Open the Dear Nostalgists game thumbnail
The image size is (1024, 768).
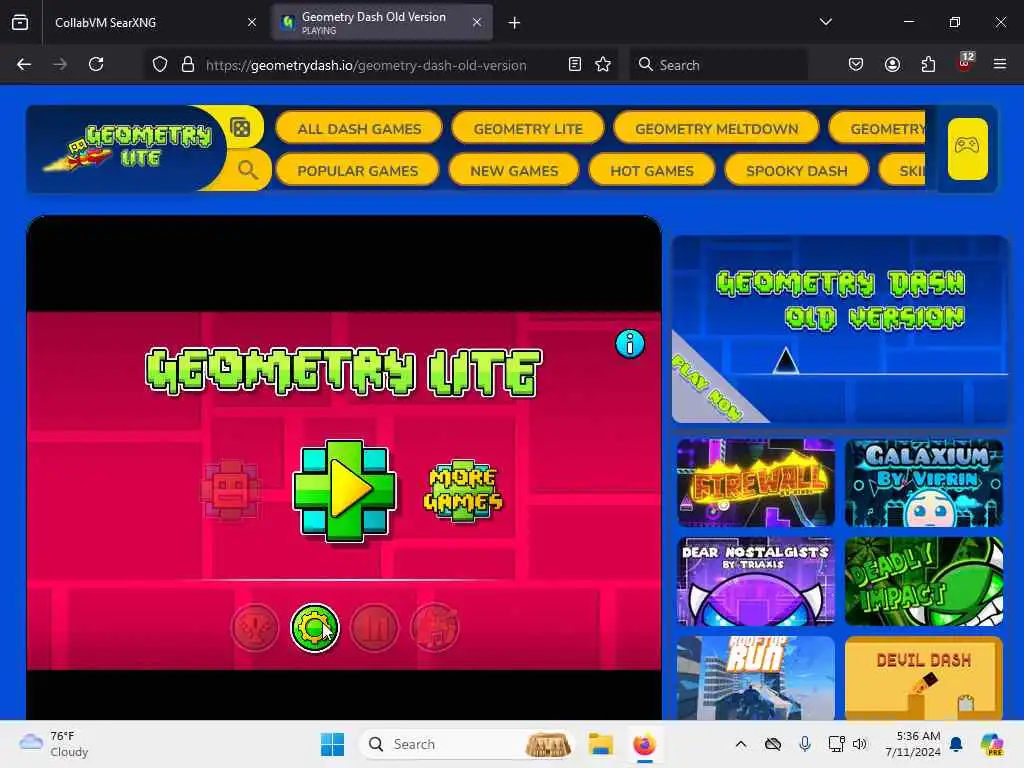tap(756, 581)
